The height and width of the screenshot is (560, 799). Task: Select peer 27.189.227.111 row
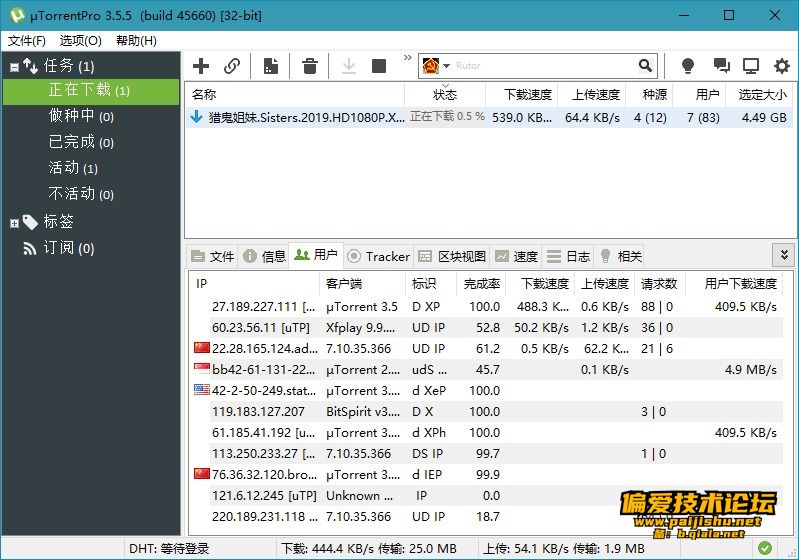(x=486, y=307)
